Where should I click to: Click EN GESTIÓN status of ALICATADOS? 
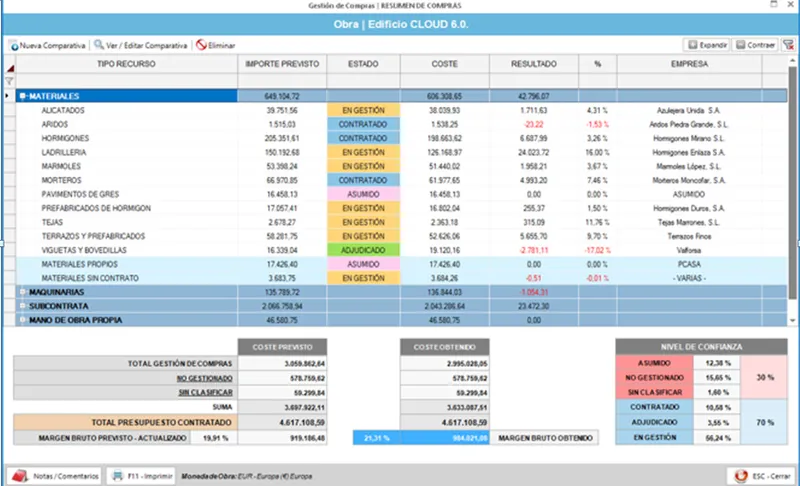click(x=363, y=110)
